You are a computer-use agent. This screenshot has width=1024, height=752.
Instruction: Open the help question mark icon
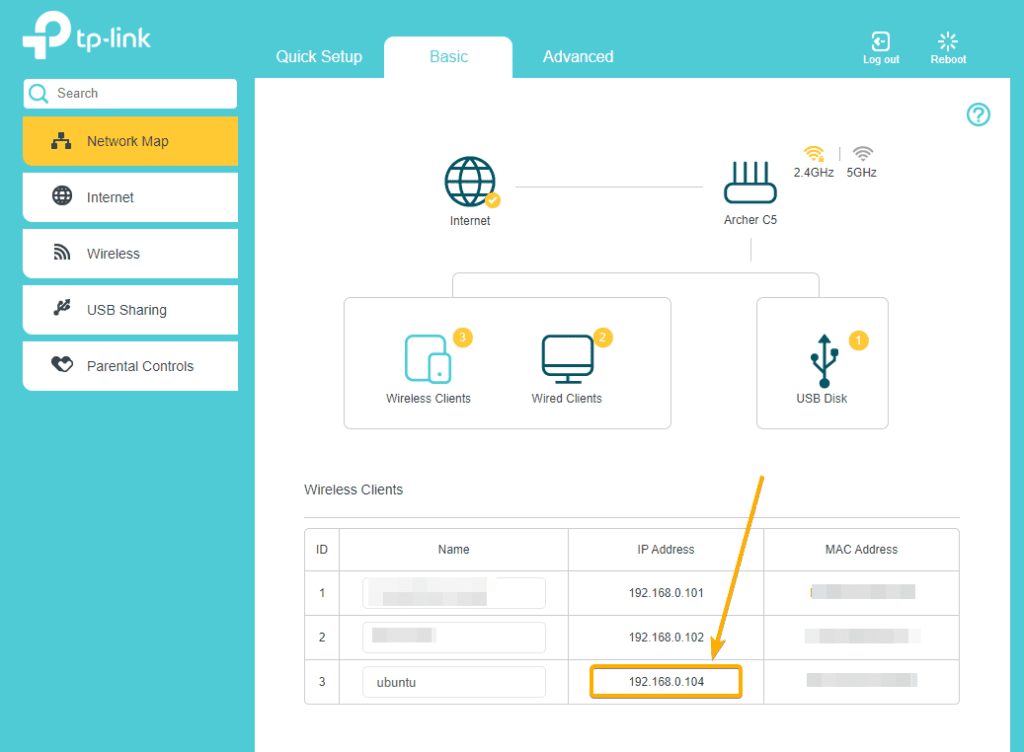(978, 115)
